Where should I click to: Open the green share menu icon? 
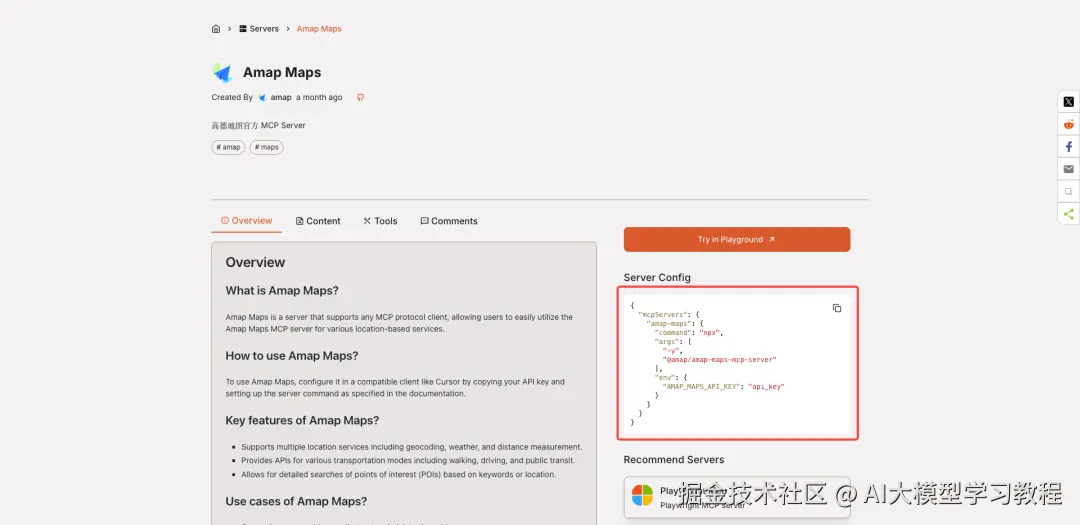tap(1068, 214)
